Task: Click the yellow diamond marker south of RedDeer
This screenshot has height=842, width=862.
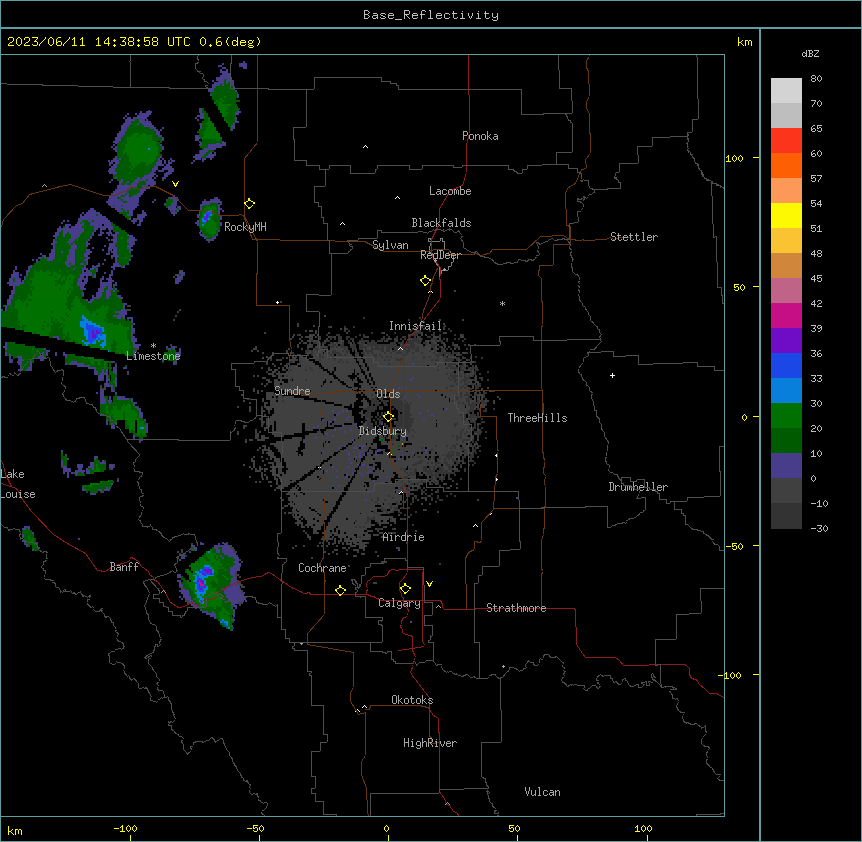Action: (426, 281)
